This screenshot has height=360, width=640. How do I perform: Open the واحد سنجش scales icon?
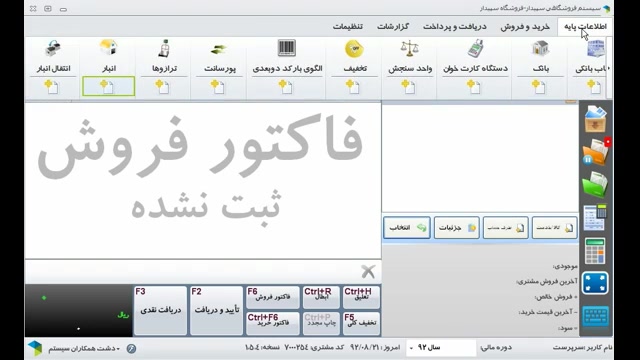(409, 49)
